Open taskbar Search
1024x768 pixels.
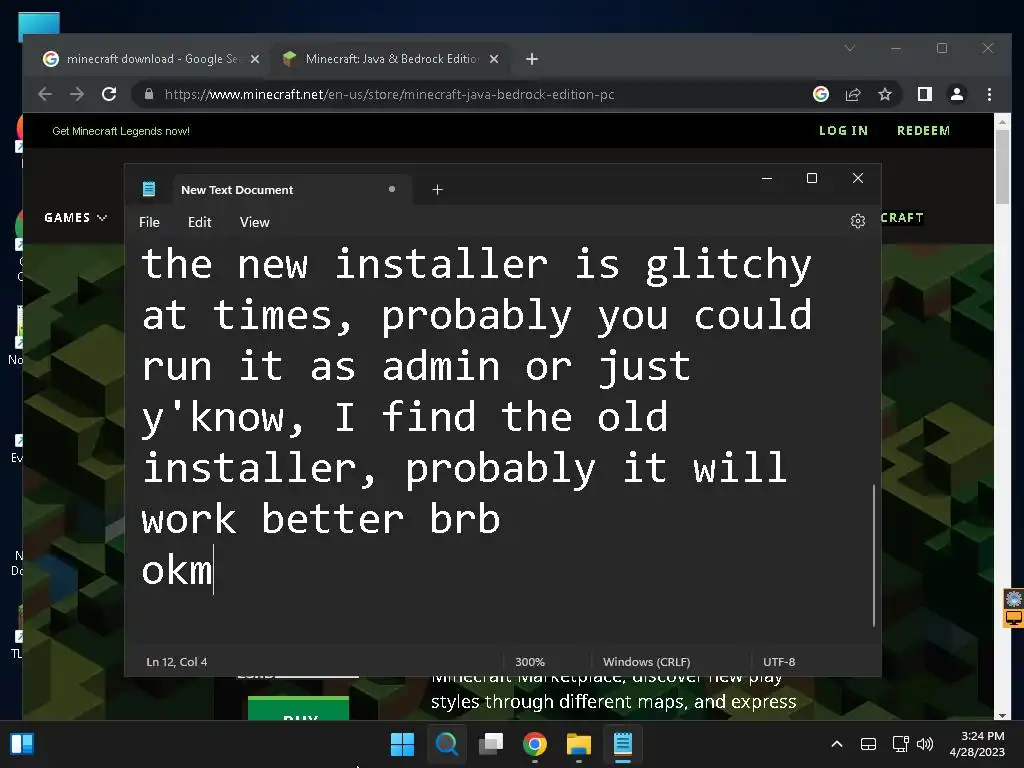click(x=447, y=744)
